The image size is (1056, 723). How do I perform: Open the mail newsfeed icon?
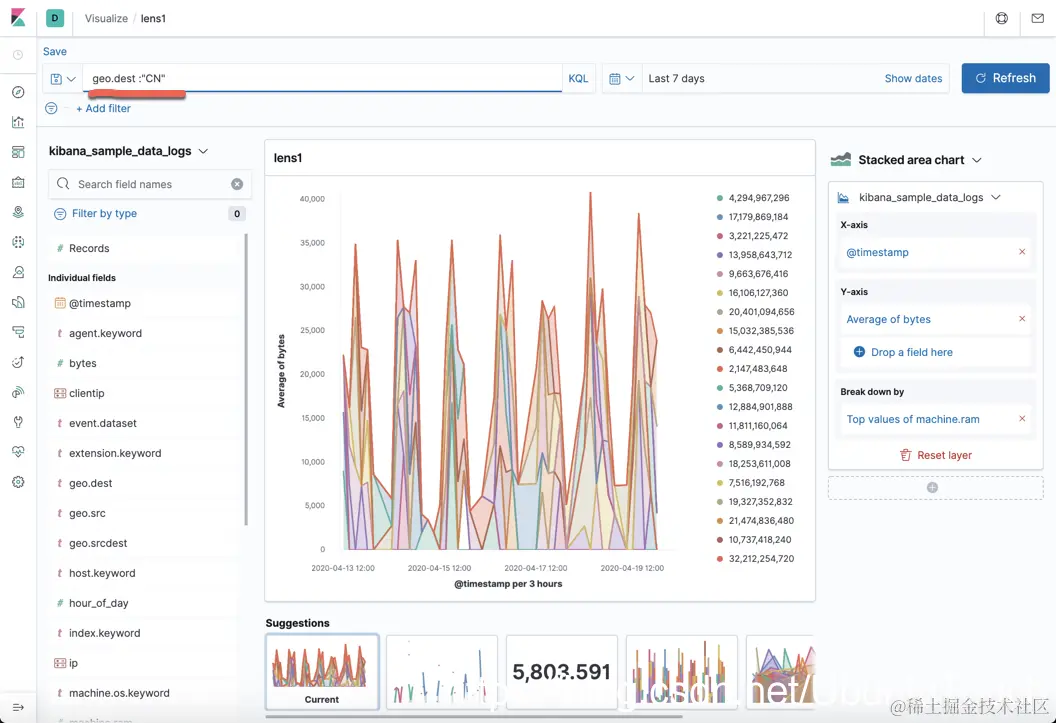click(1037, 19)
